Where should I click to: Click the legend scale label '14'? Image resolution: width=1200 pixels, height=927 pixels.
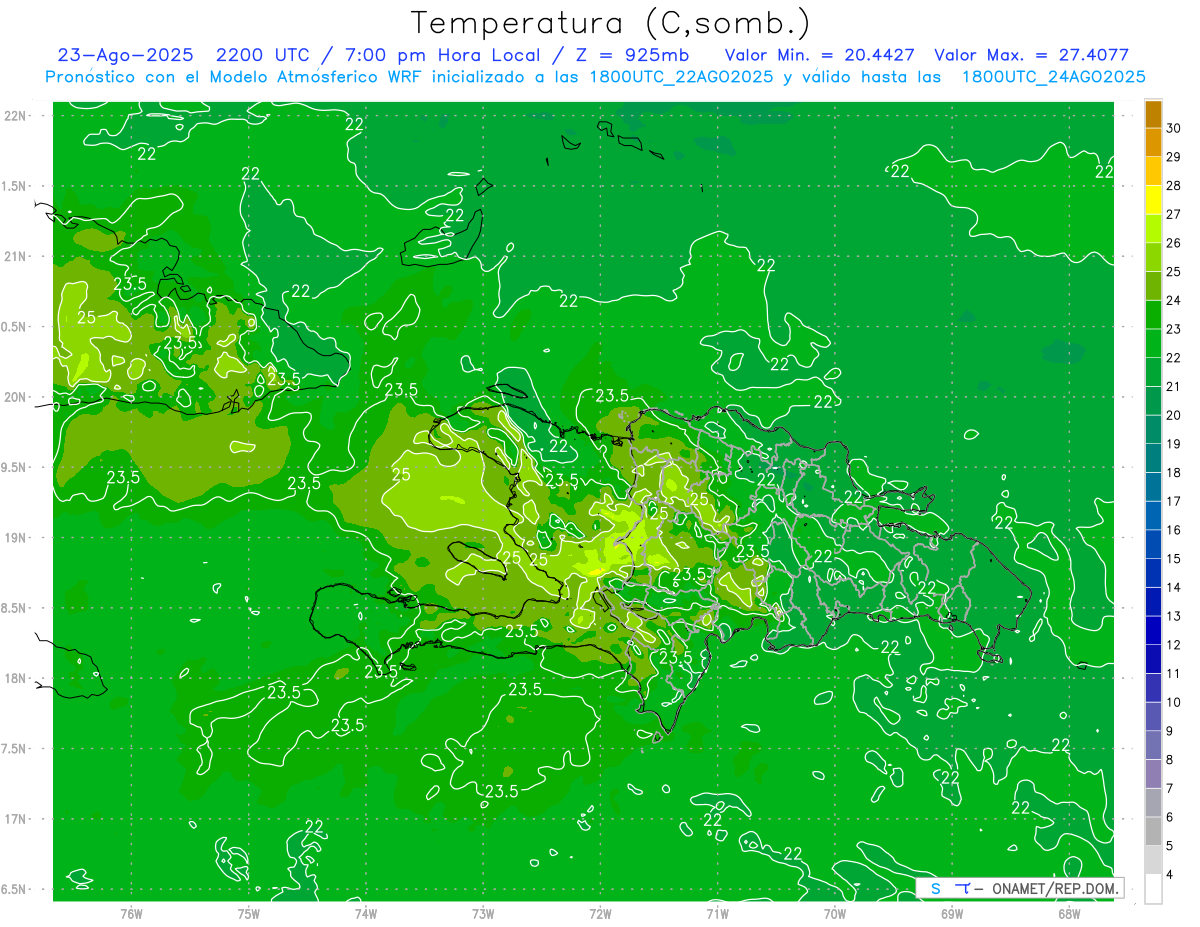(1174, 587)
